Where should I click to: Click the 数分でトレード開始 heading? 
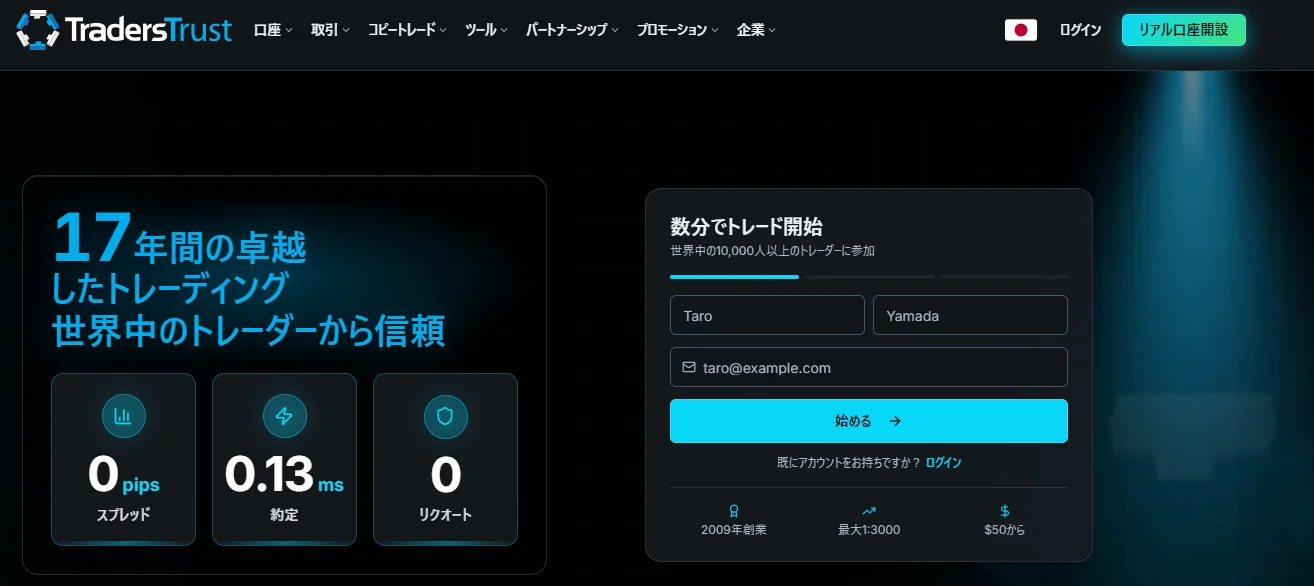pos(746,226)
